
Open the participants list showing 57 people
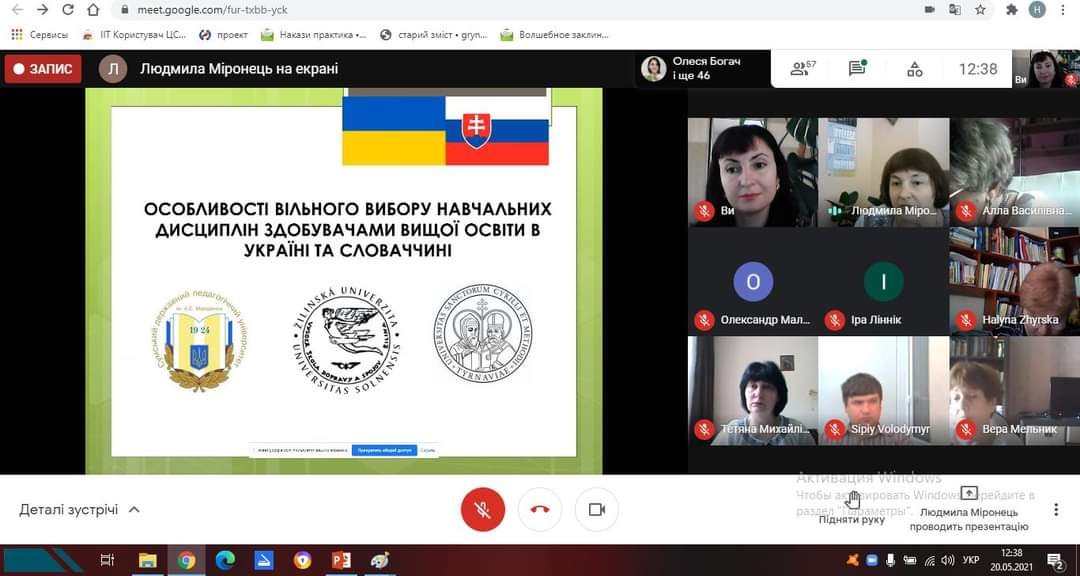[803, 69]
